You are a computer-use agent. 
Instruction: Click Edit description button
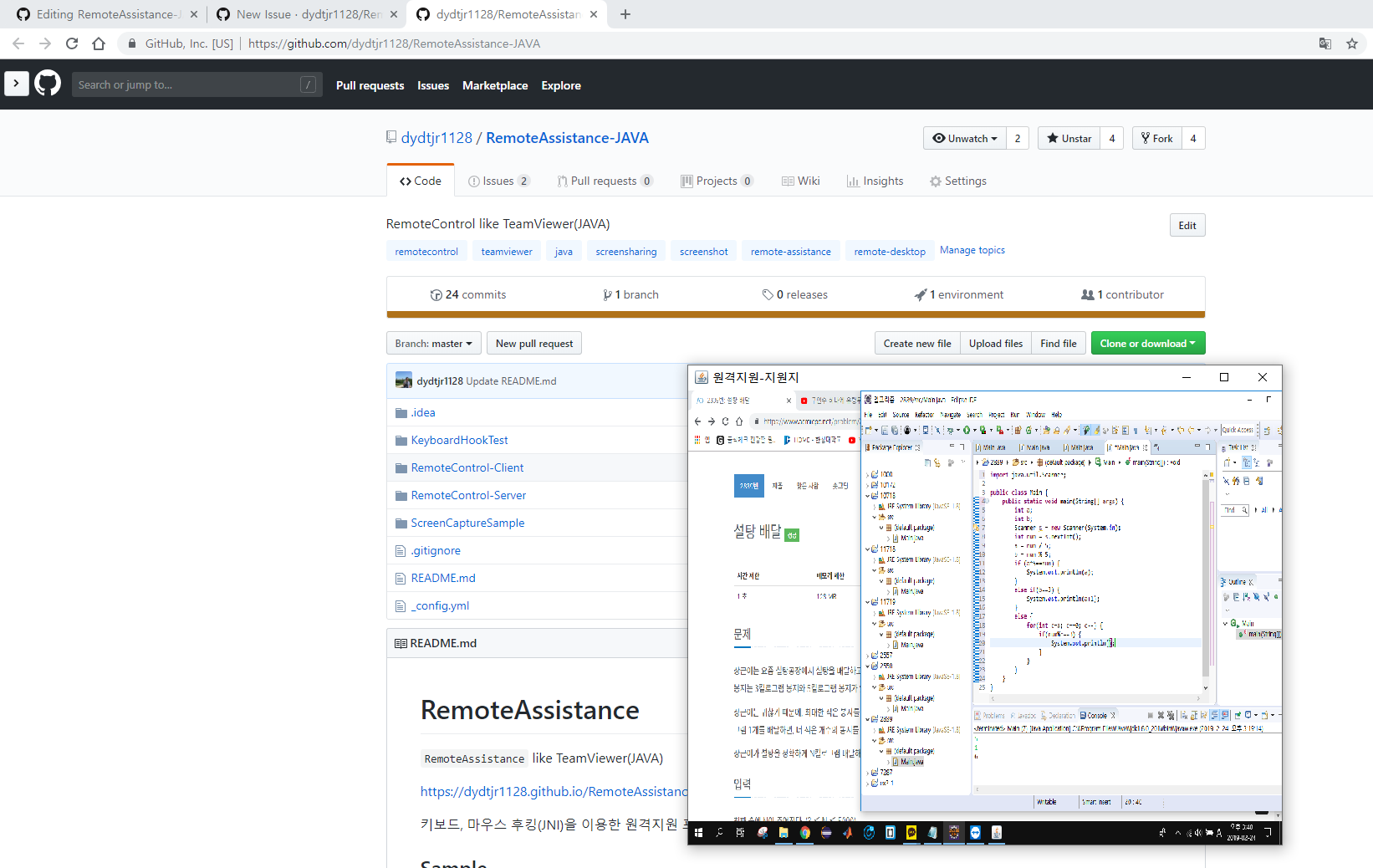(x=1187, y=225)
